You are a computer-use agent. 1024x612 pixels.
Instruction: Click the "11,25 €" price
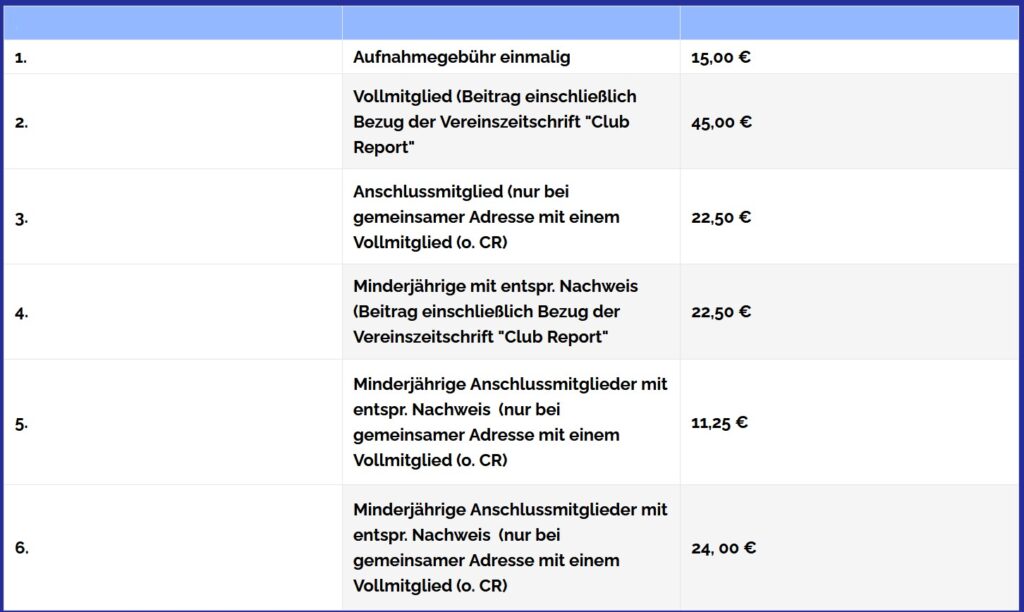[x=719, y=422]
